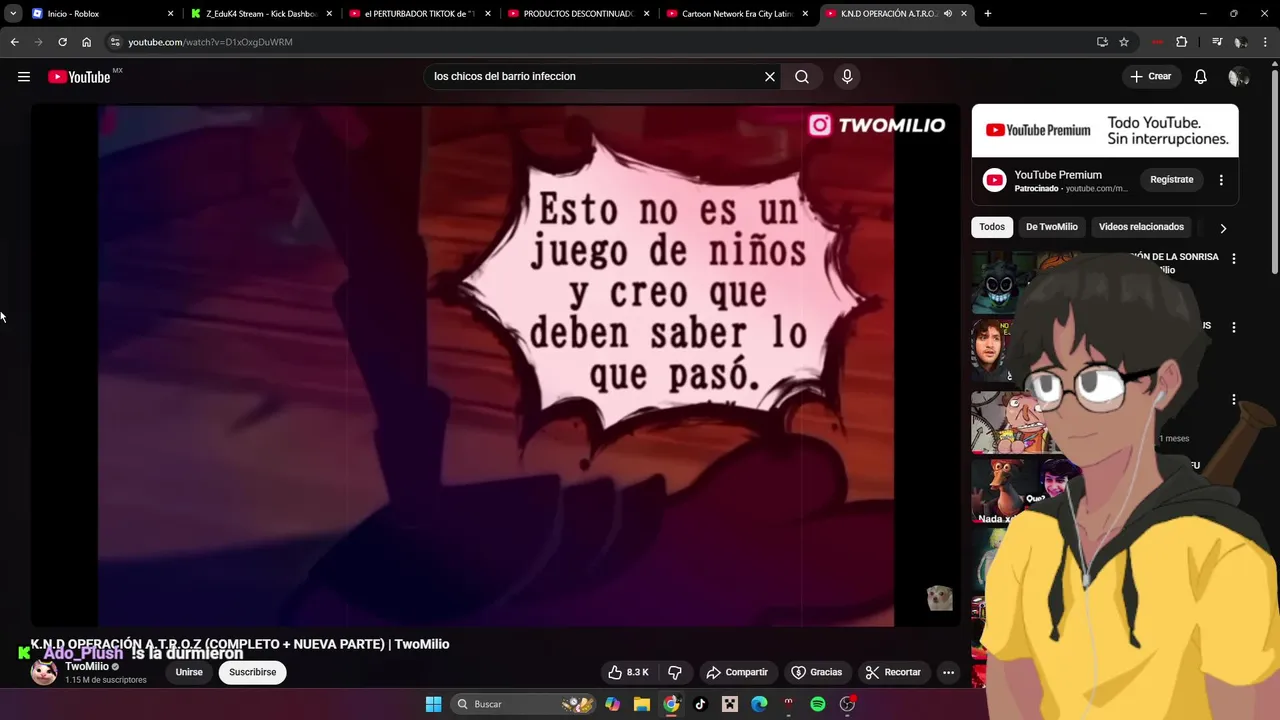Open the Extensions puzzle icon
Image resolution: width=1280 pixels, height=720 pixels.
1182,42
